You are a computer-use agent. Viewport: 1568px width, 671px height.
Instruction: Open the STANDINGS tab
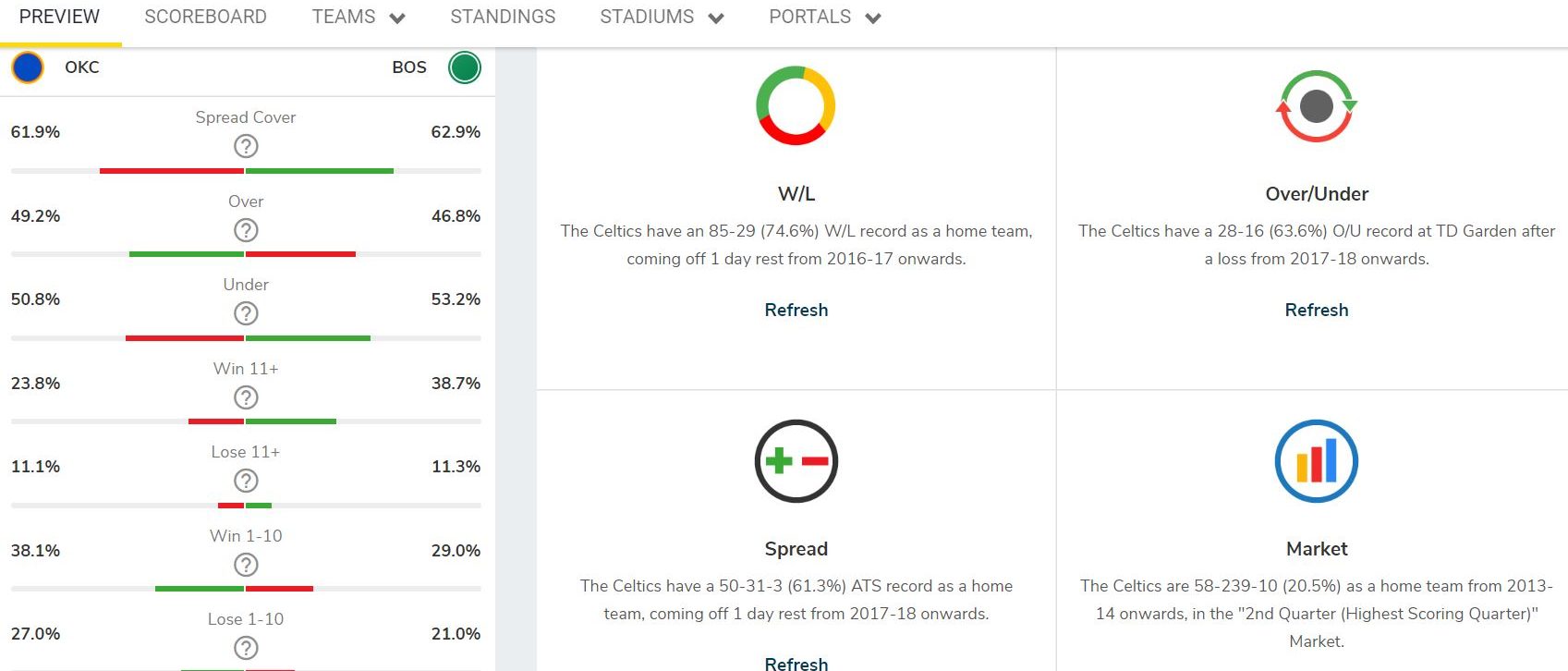click(x=503, y=18)
